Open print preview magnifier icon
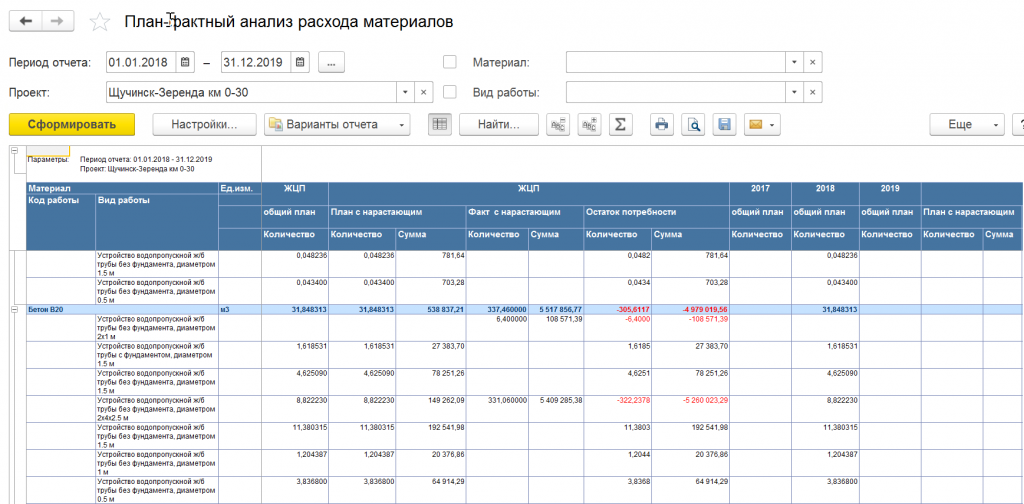Image resolution: width=1024 pixels, height=504 pixels. 693,124
